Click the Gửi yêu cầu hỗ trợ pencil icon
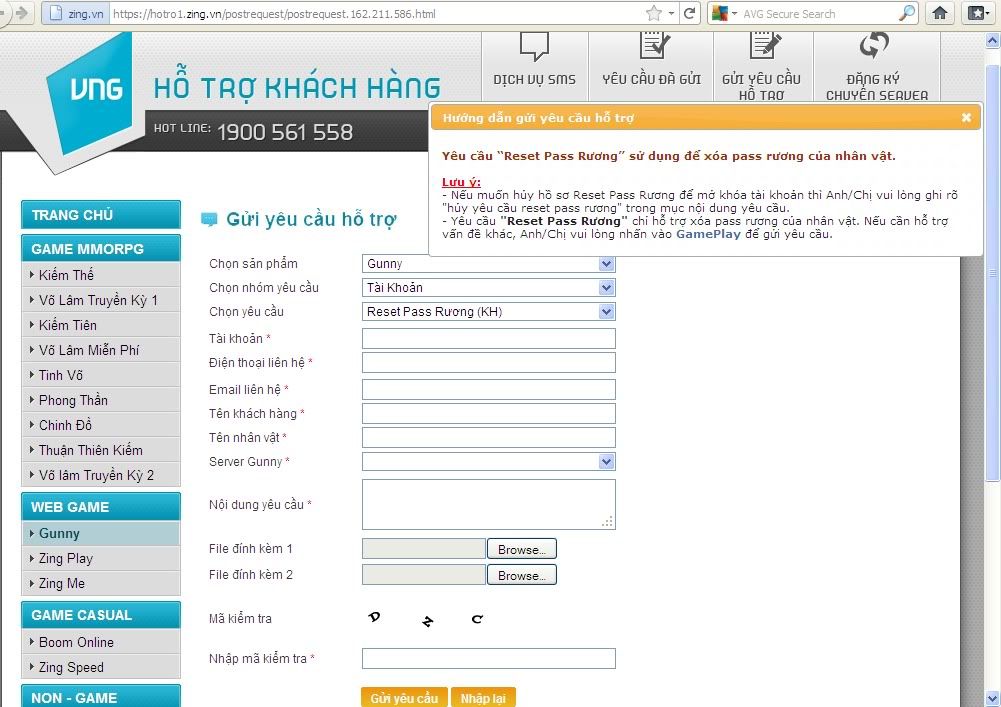 (x=765, y=45)
